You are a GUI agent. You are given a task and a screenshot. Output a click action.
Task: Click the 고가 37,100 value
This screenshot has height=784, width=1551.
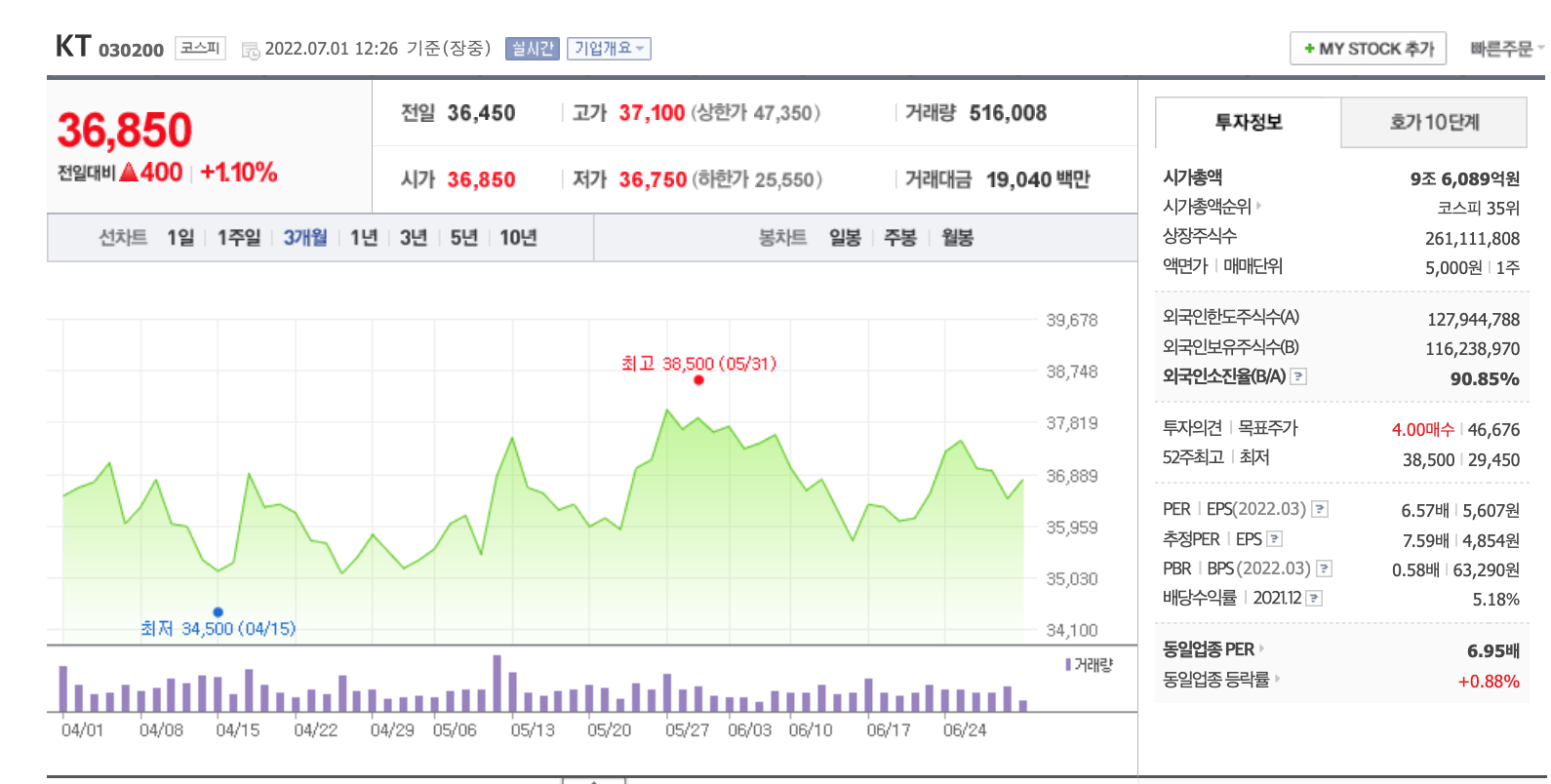652,113
